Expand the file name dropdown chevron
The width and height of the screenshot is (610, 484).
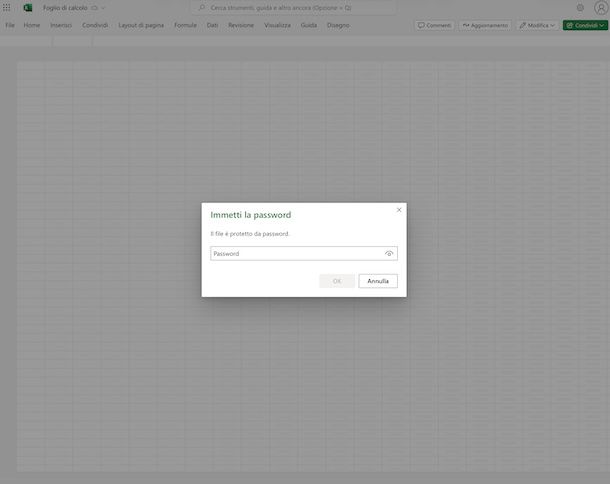coord(103,8)
